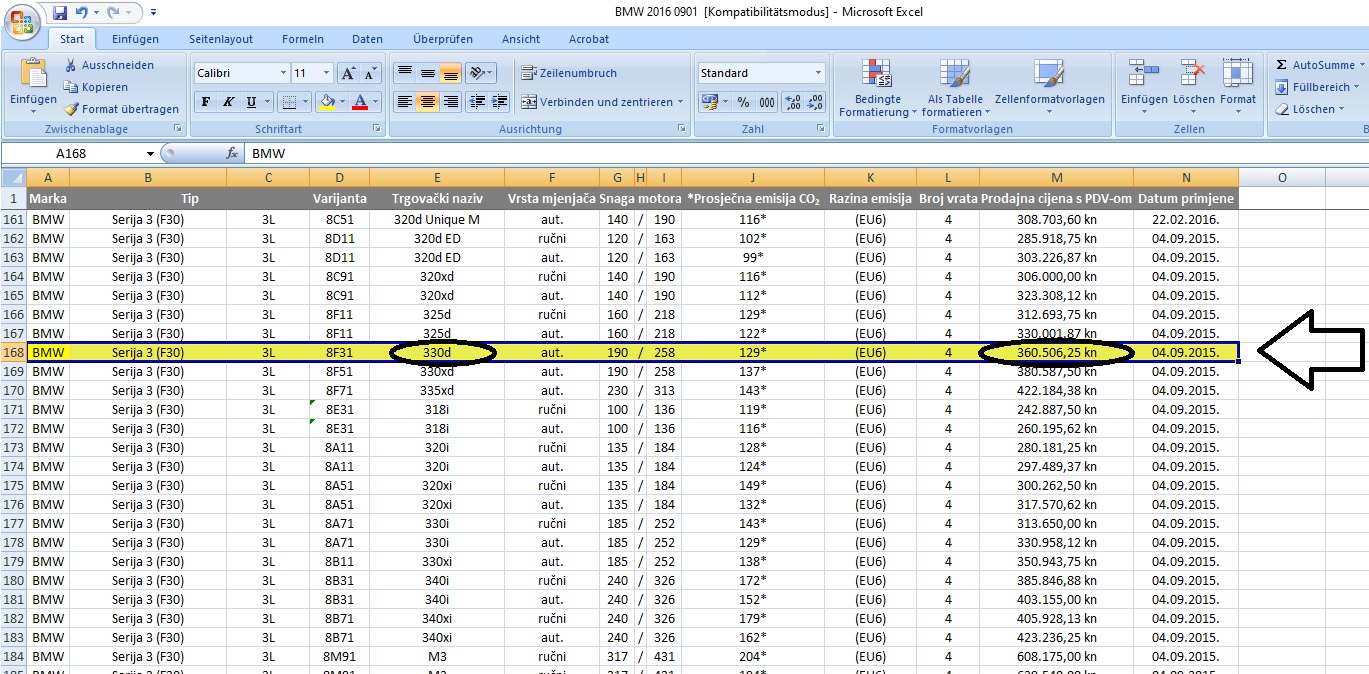Screen dimensions: 1369x674
Task: Click the AutoSumme button
Action: point(1315,65)
